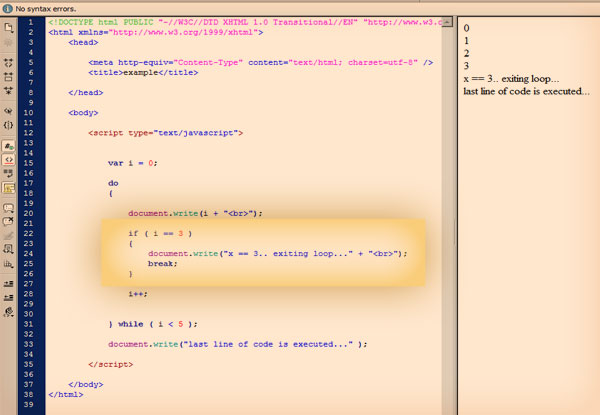Image resolution: width=600 pixels, height=415 pixels.
Task: Click output "2" in the preview pane
Action: [x=466, y=53]
